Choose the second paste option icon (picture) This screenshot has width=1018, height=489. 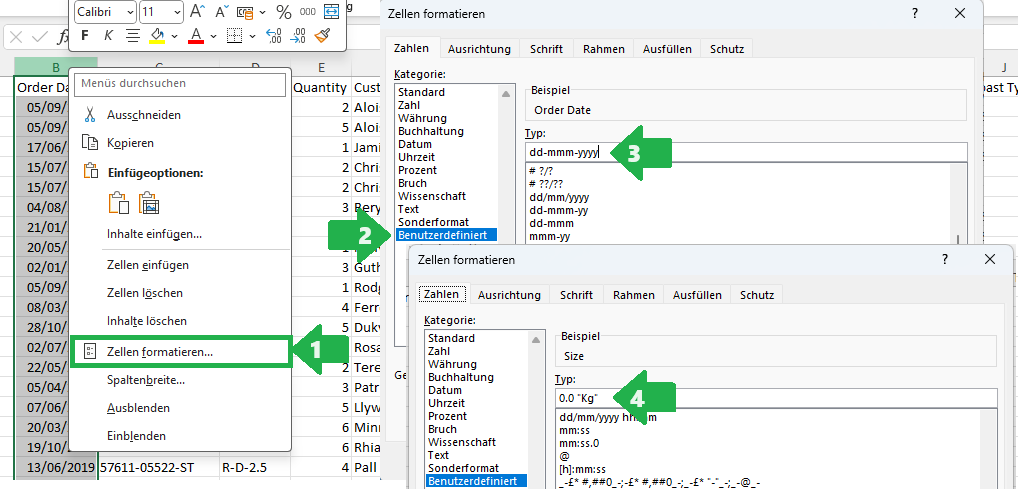(x=149, y=203)
